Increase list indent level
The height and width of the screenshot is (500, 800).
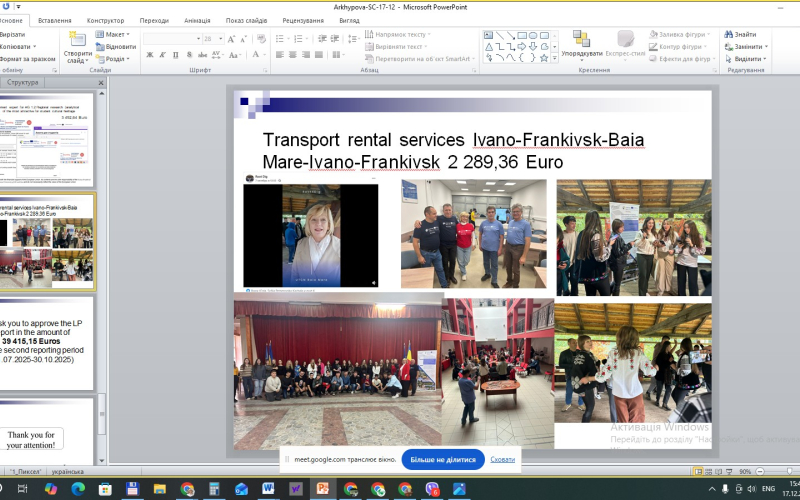(x=335, y=39)
